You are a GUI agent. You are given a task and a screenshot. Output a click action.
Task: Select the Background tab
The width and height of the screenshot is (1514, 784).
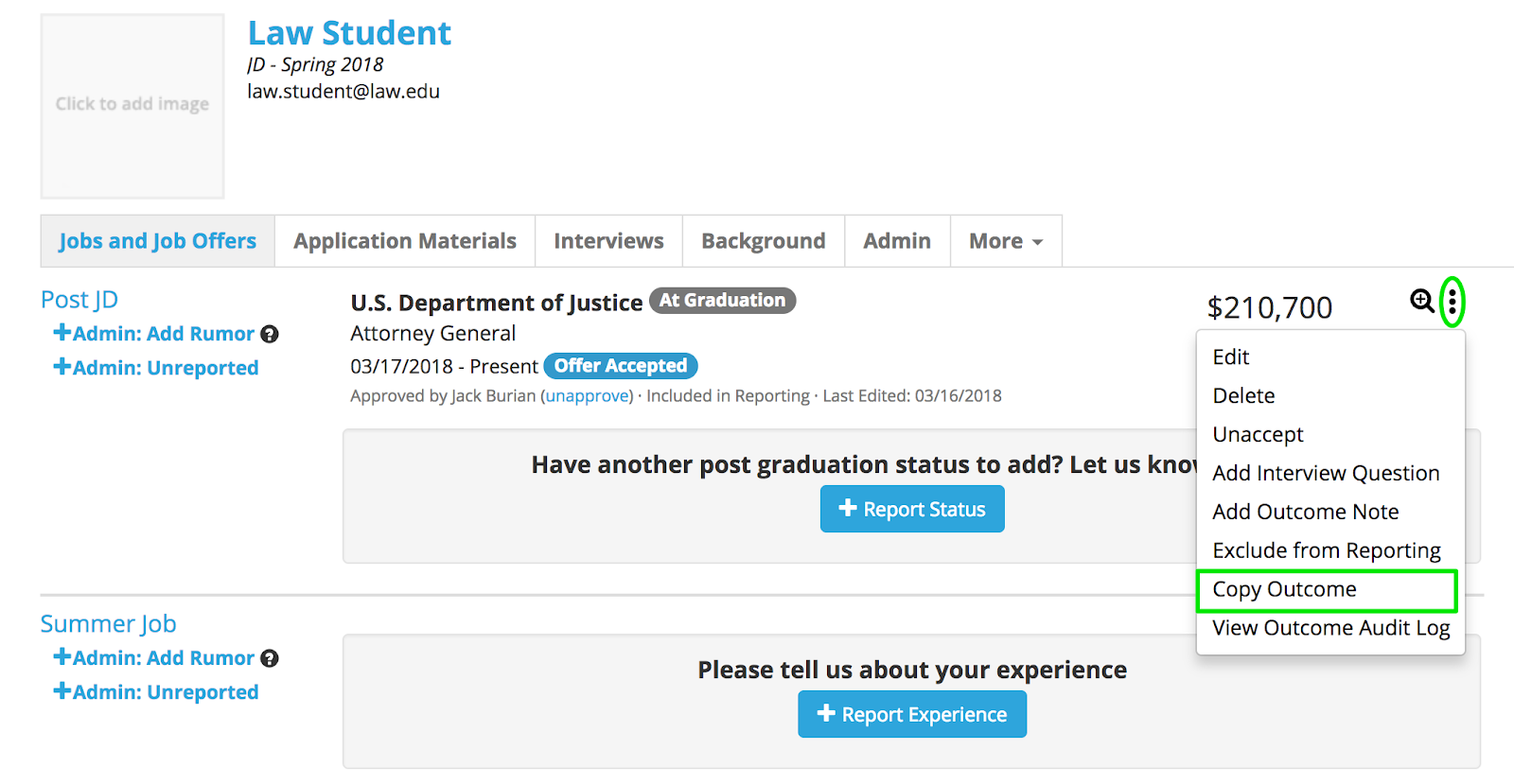click(x=764, y=241)
